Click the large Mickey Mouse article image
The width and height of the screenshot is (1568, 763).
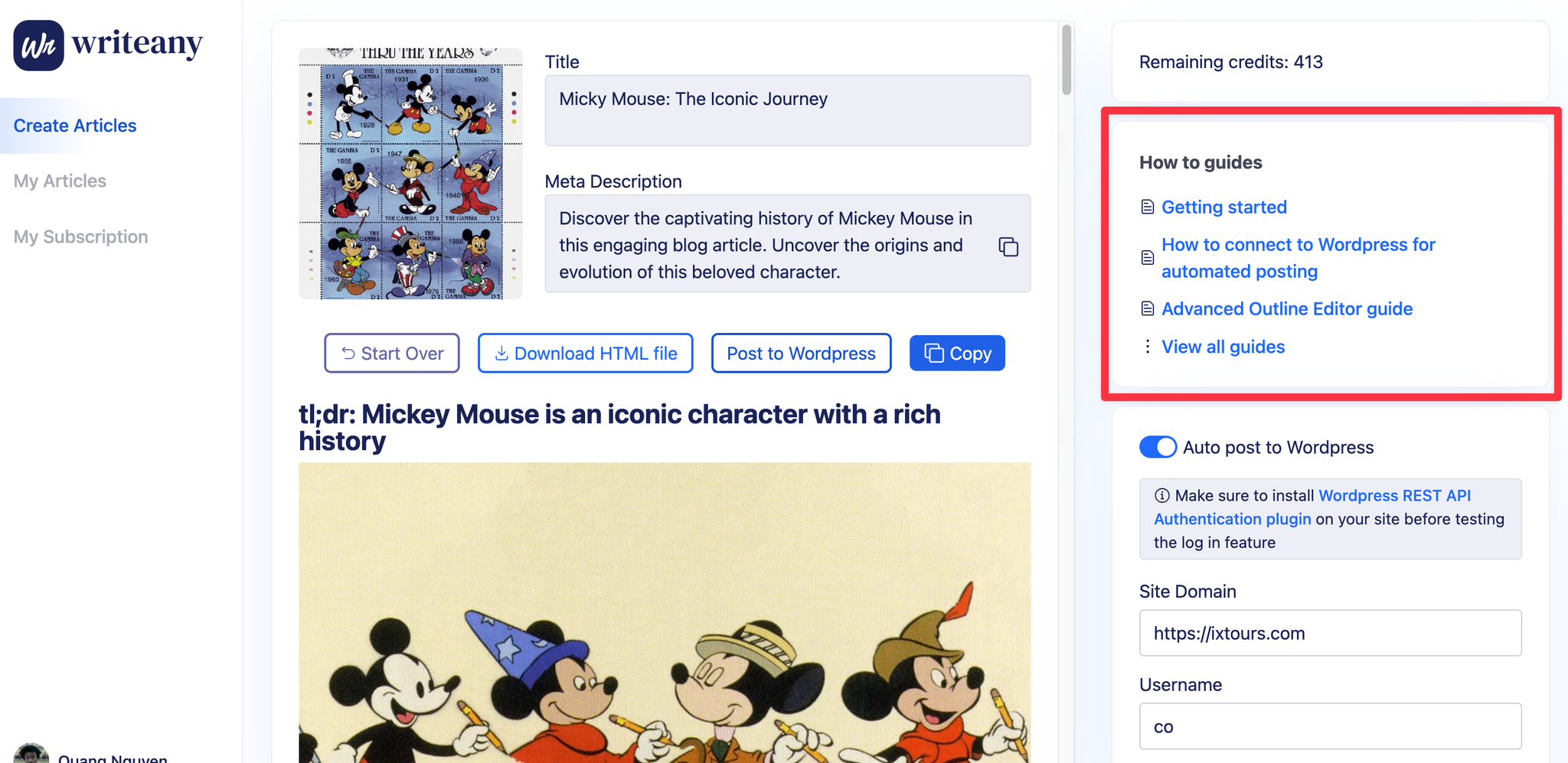pos(665,612)
